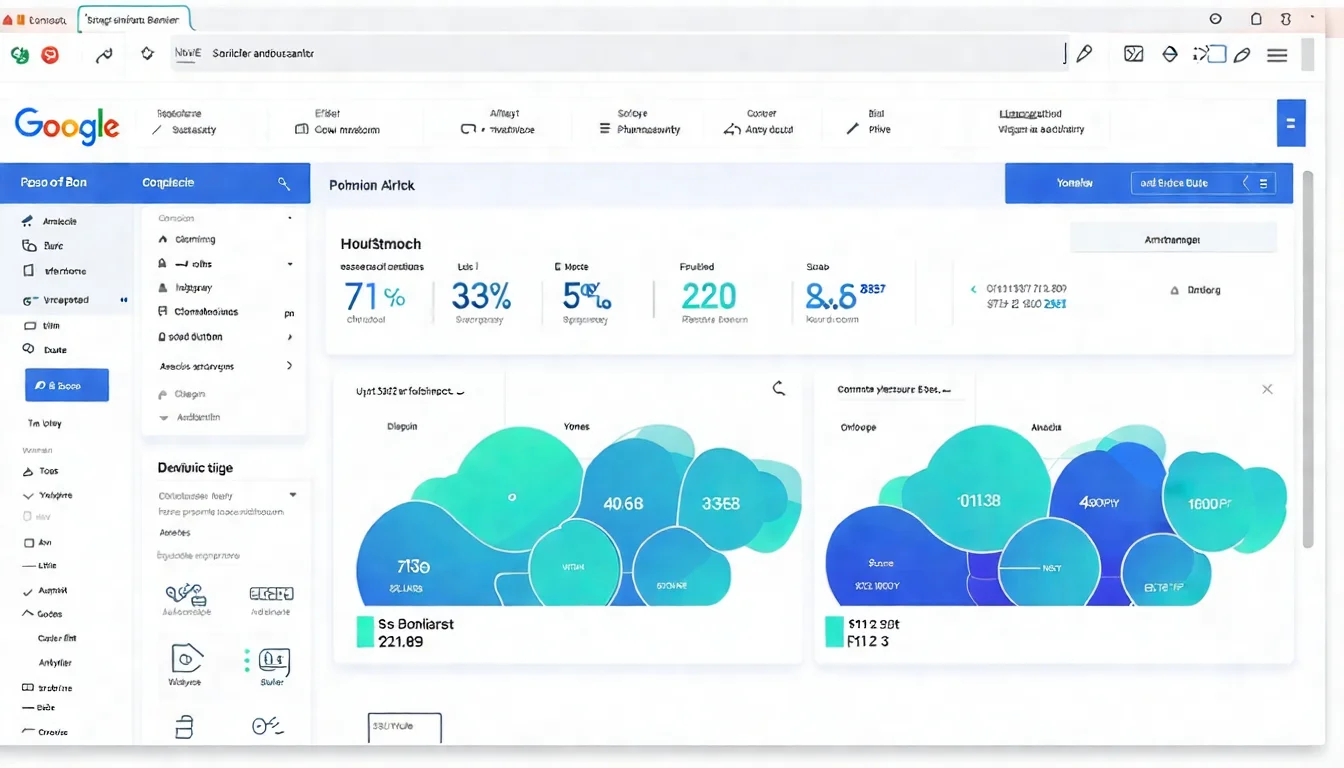Select Pharmacounty in the top navigation menu

click(x=650, y=128)
